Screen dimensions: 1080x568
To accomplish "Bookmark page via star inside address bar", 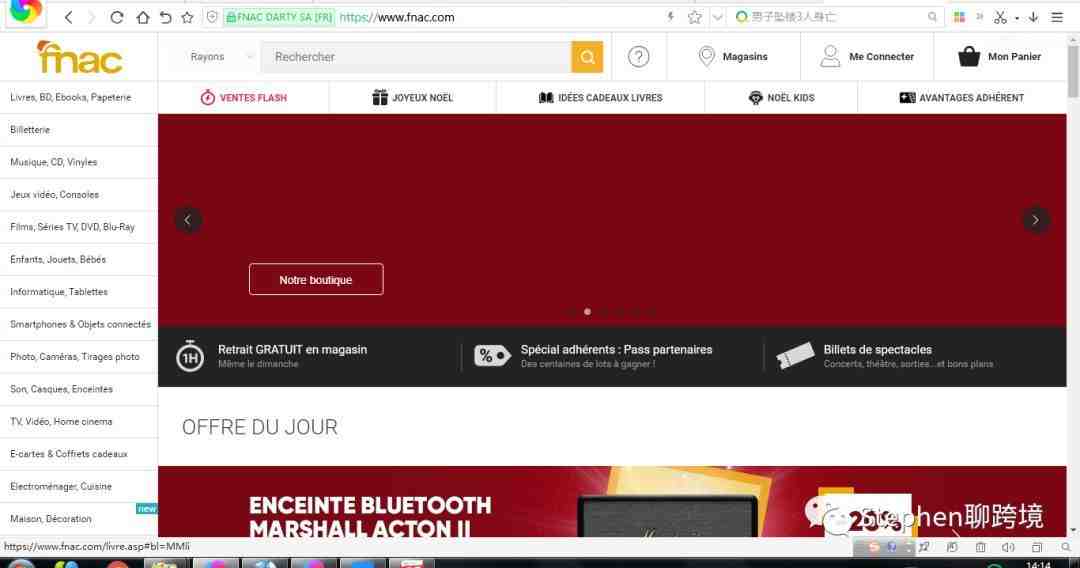I will coord(694,17).
